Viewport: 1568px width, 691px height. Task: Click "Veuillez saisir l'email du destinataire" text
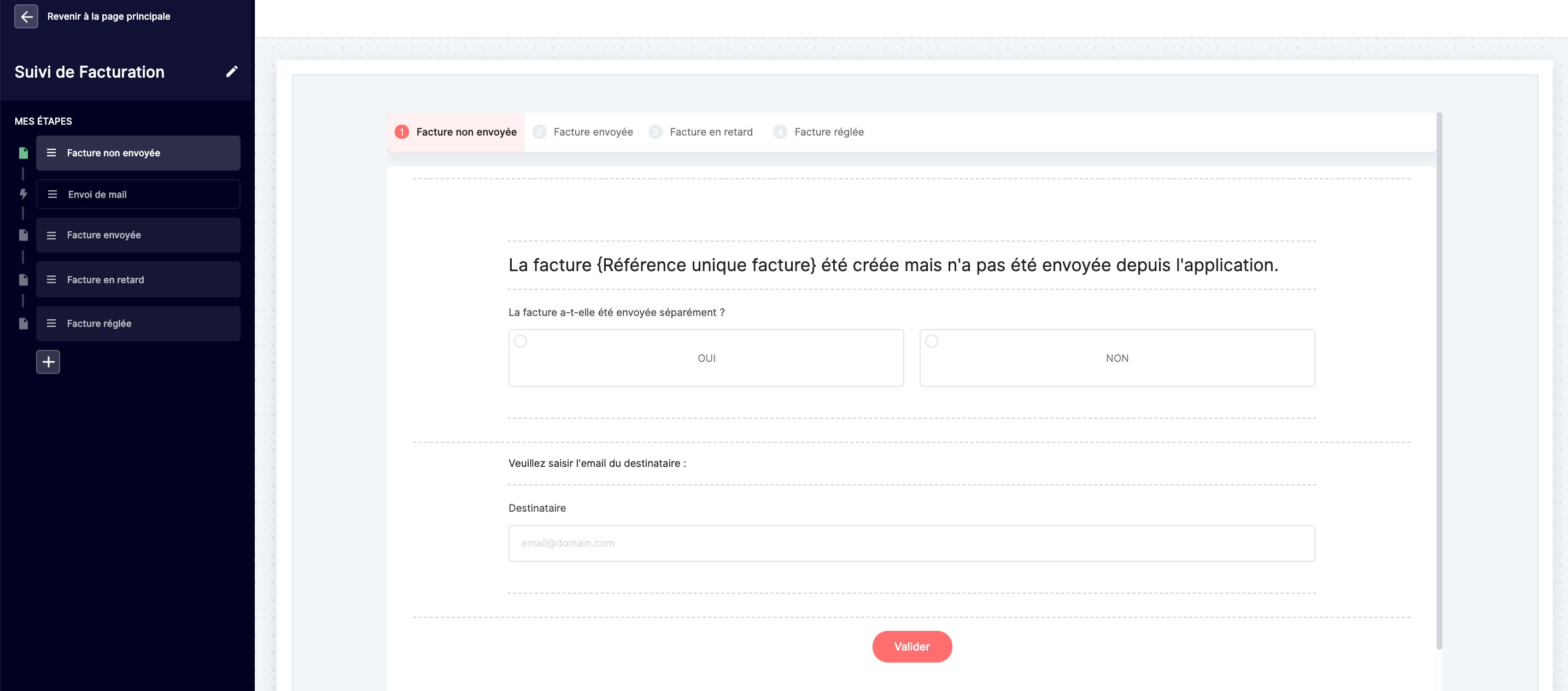[597, 463]
